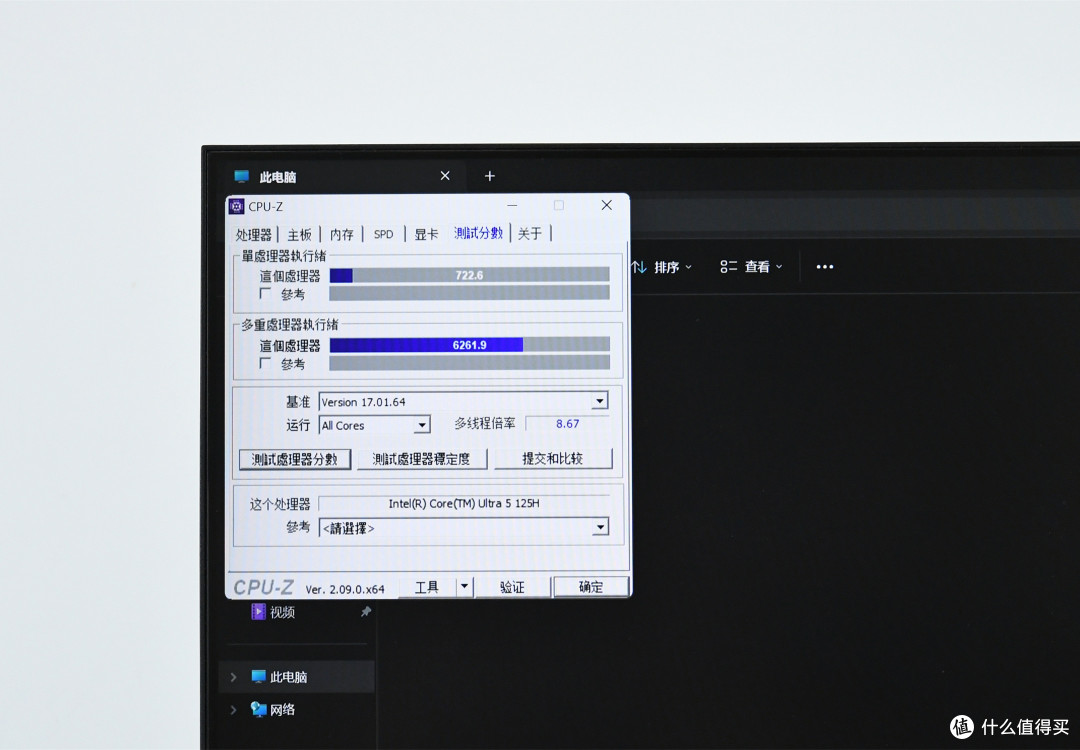1080x750 pixels.
Task: Click 測試處理器穩定度 stress test button
Action: (x=422, y=459)
